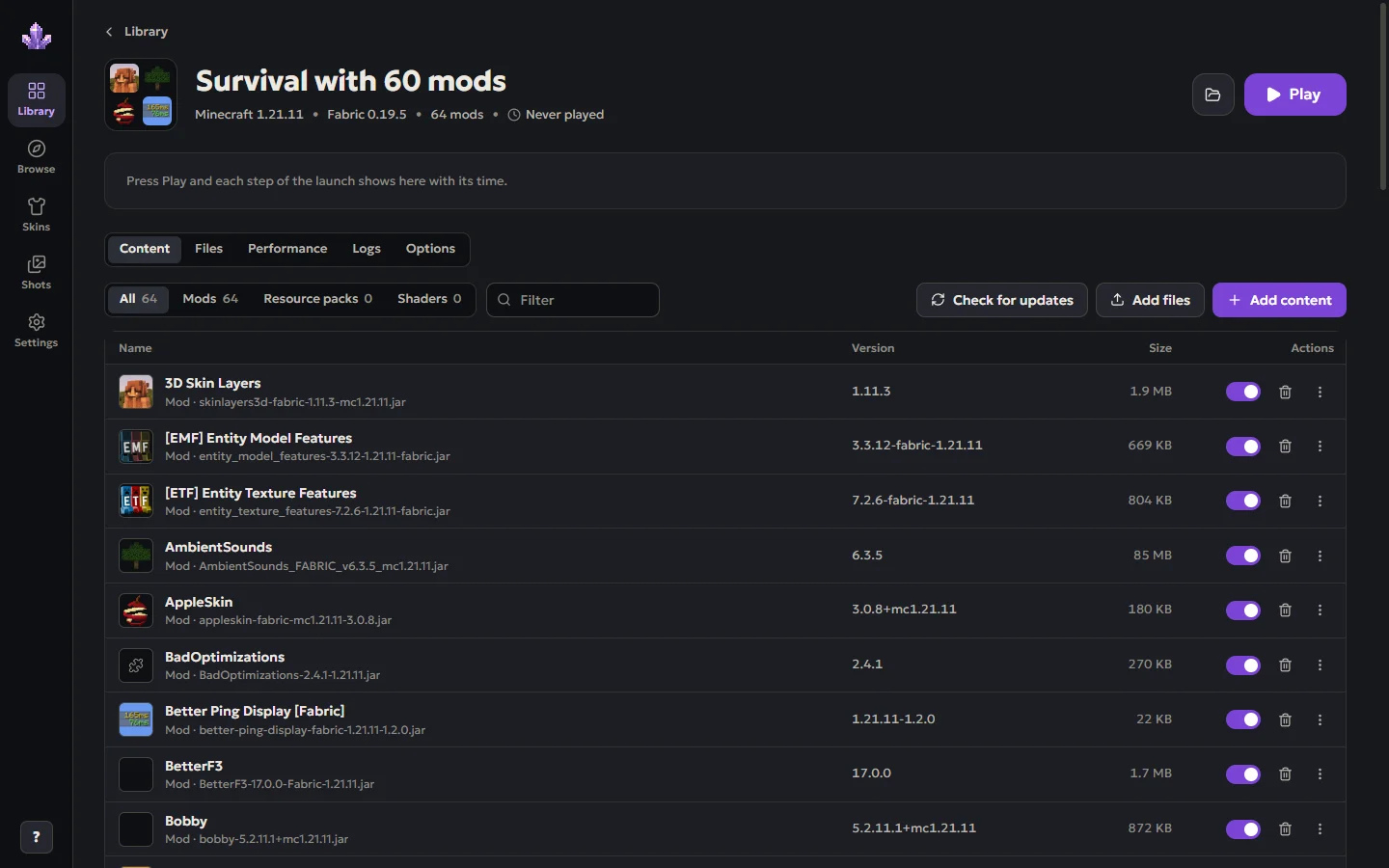This screenshot has width=1389, height=868.
Task: Click the Filter search field
Action: (573, 300)
